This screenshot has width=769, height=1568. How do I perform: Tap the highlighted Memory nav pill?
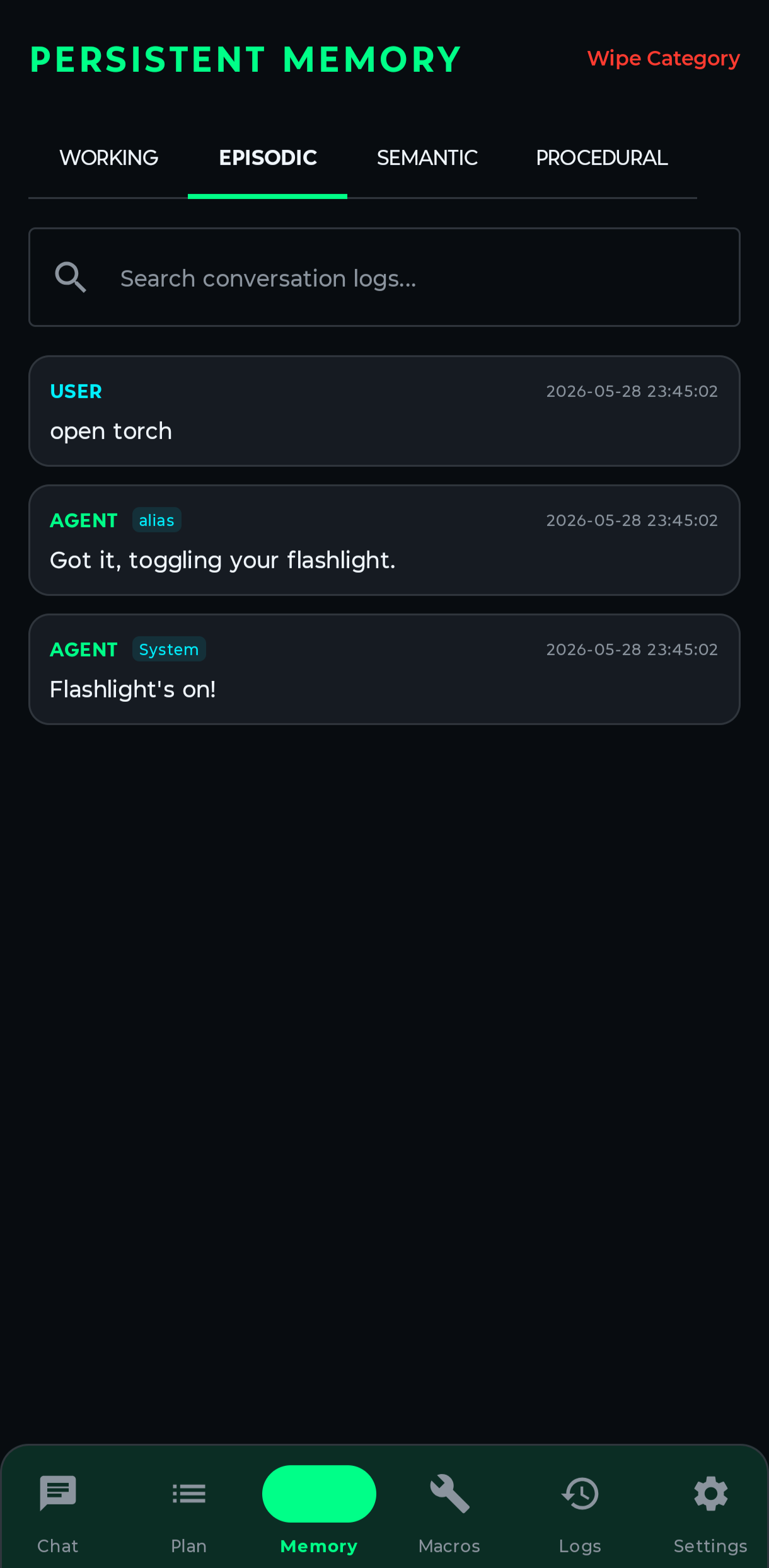(x=319, y=1493)
